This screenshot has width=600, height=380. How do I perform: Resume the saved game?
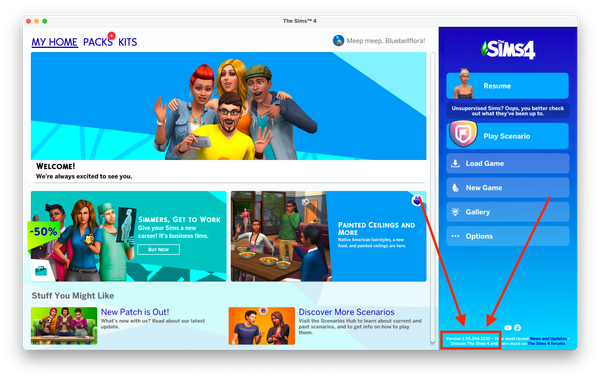(x=507, y=86)
